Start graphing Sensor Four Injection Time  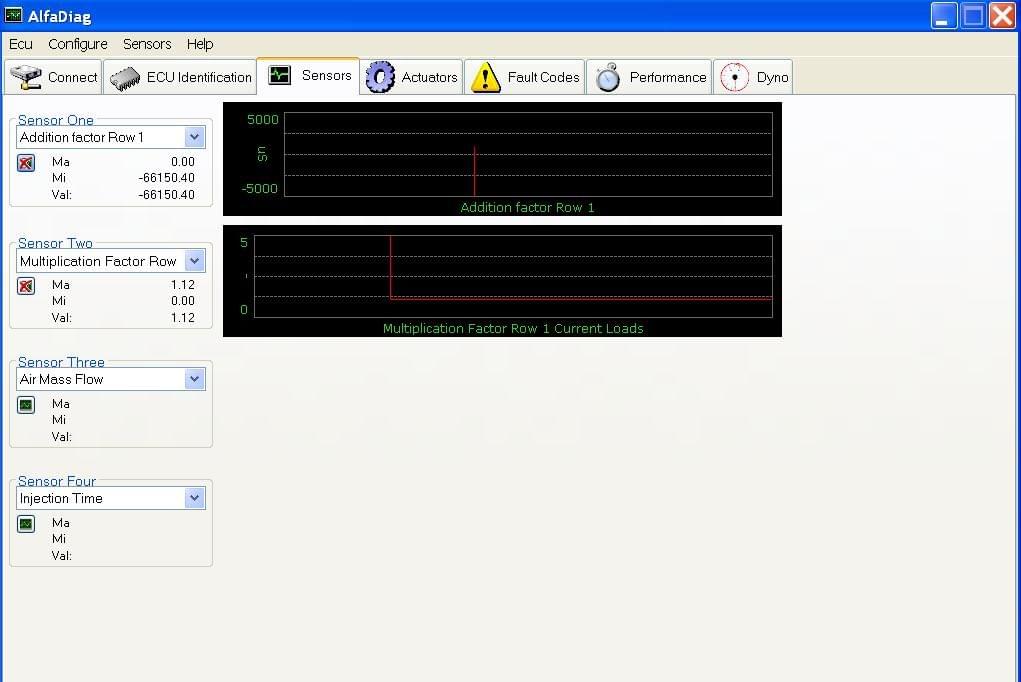pos(26,524)
